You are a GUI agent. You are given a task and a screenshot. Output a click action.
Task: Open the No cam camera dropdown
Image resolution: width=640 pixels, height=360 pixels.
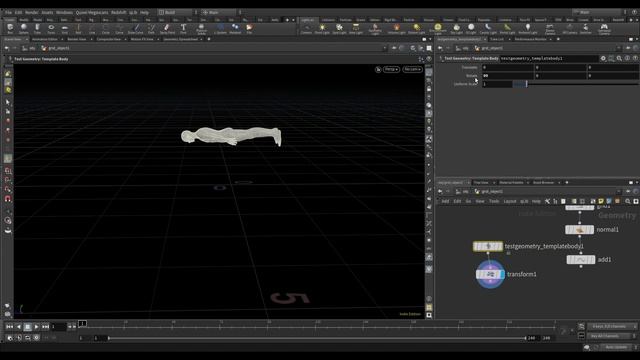pyautogui.click(x=412, y=69)
